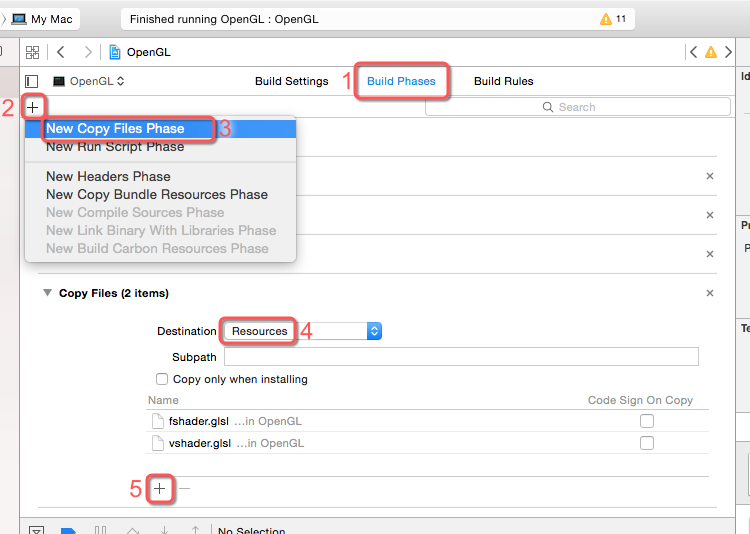
Task: Click the warning triangle in the jump bar
Action: (711, 52)
